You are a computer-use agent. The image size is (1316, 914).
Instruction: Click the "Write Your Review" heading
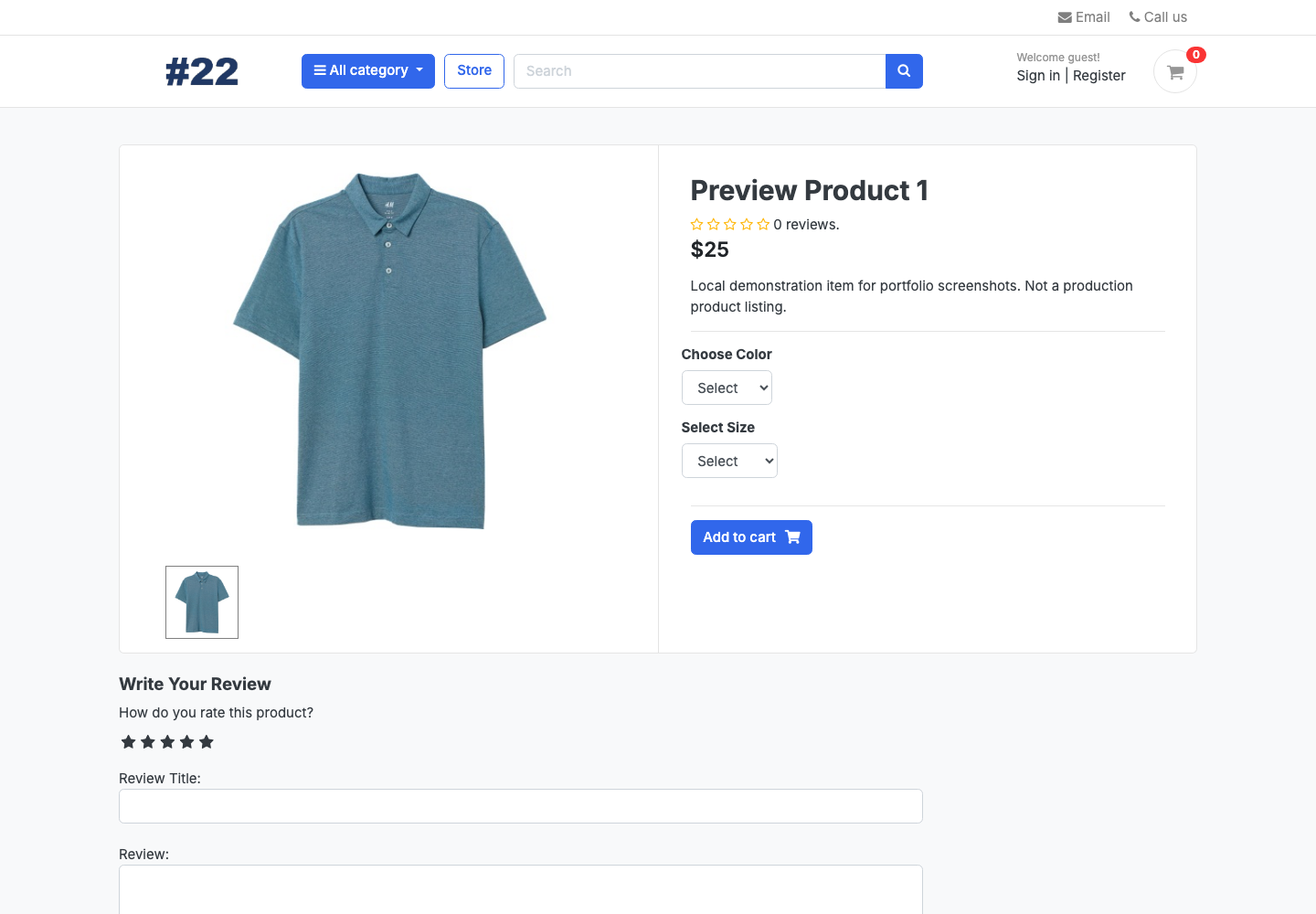tap(195, 685)
